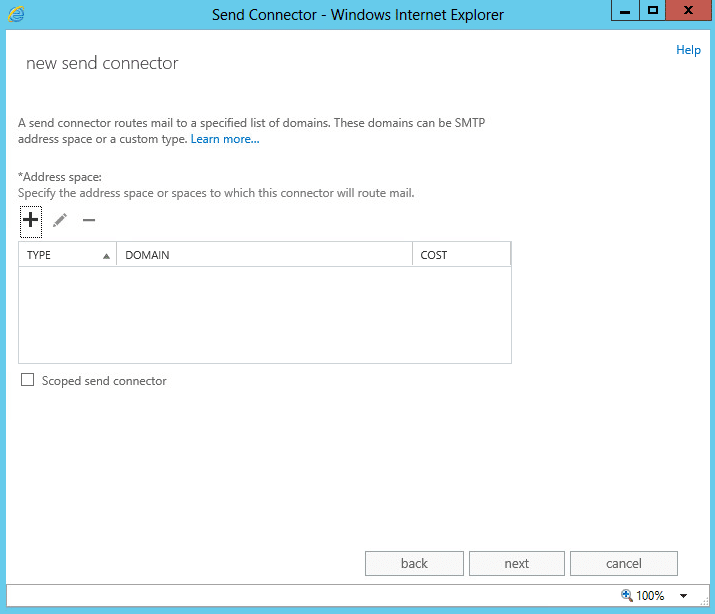
Task: Follow the Learn more link
Action: [225, 139]
